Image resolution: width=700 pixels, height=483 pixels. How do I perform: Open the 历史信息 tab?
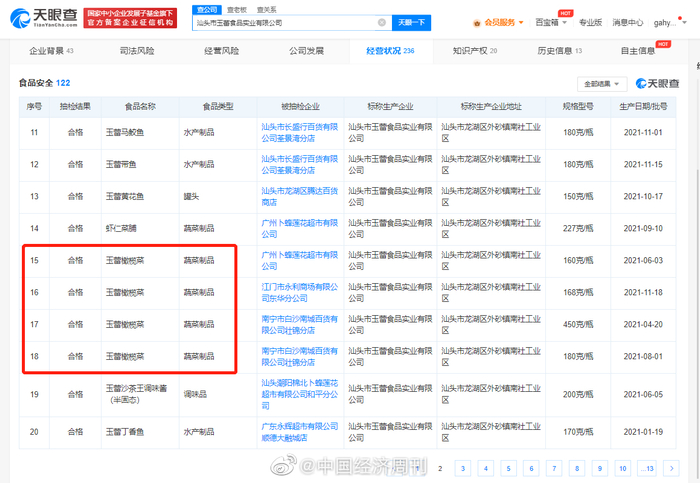coord(559,51)
